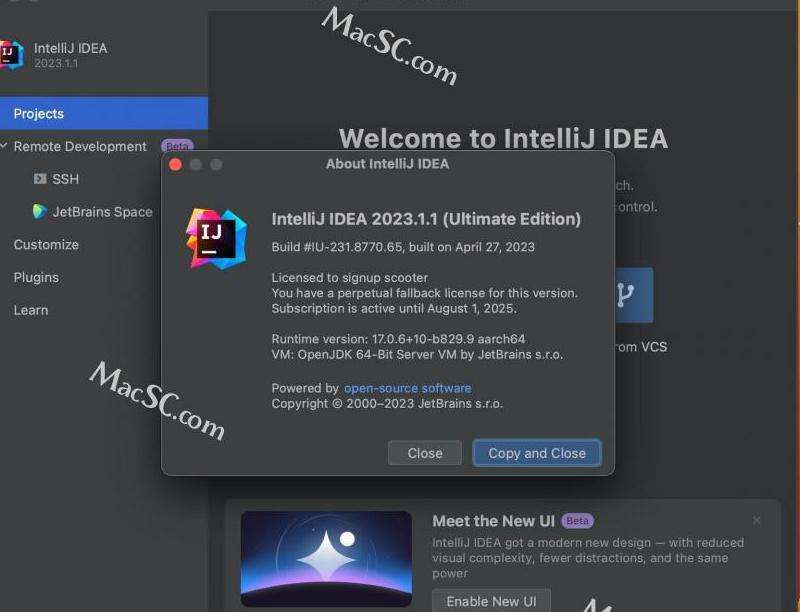Click the Close button in the About dialog
This screenshot has height=612, width=800.
tap(424, 453)
